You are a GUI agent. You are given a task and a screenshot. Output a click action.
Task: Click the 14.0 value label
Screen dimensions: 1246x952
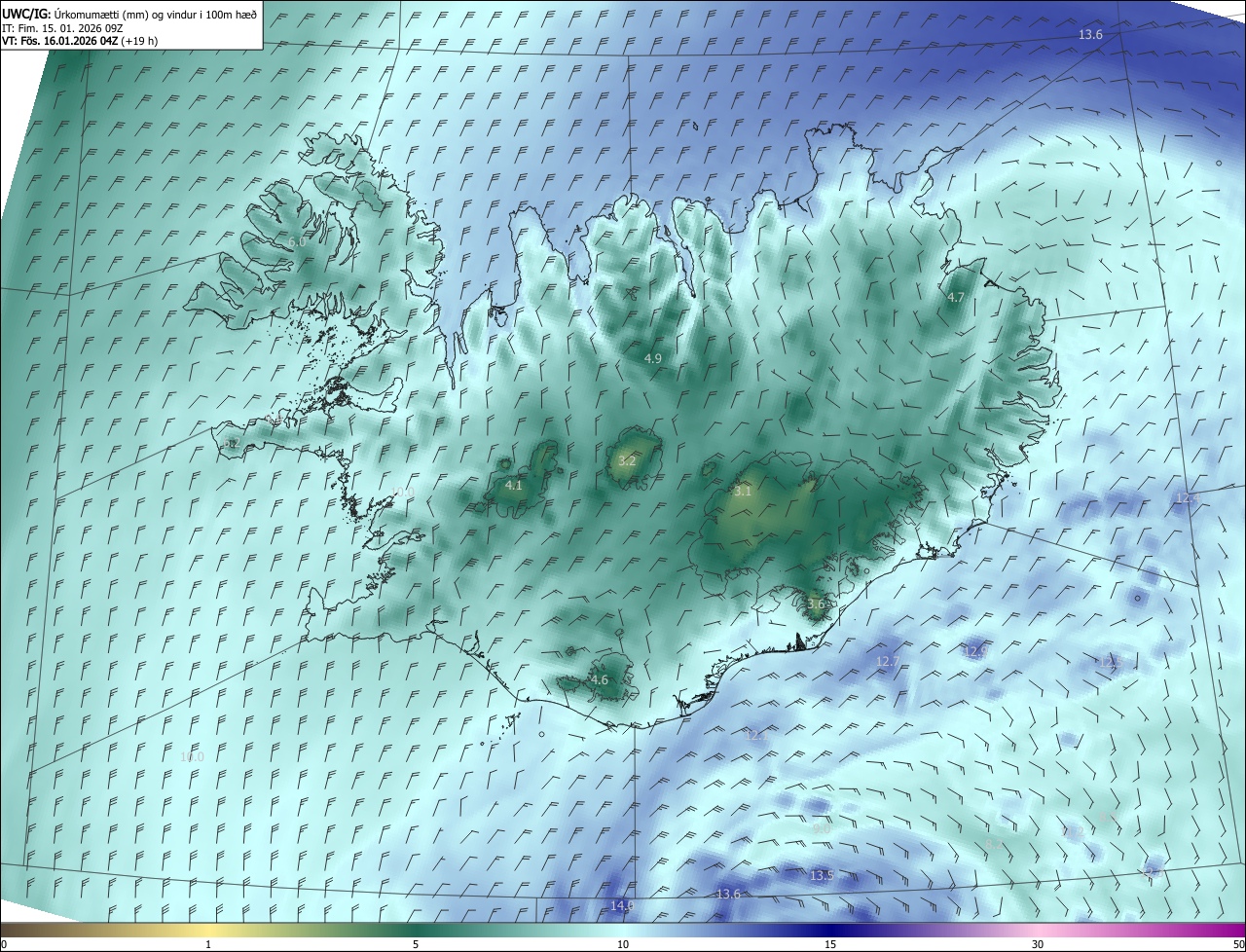click(x=622, y=905)
